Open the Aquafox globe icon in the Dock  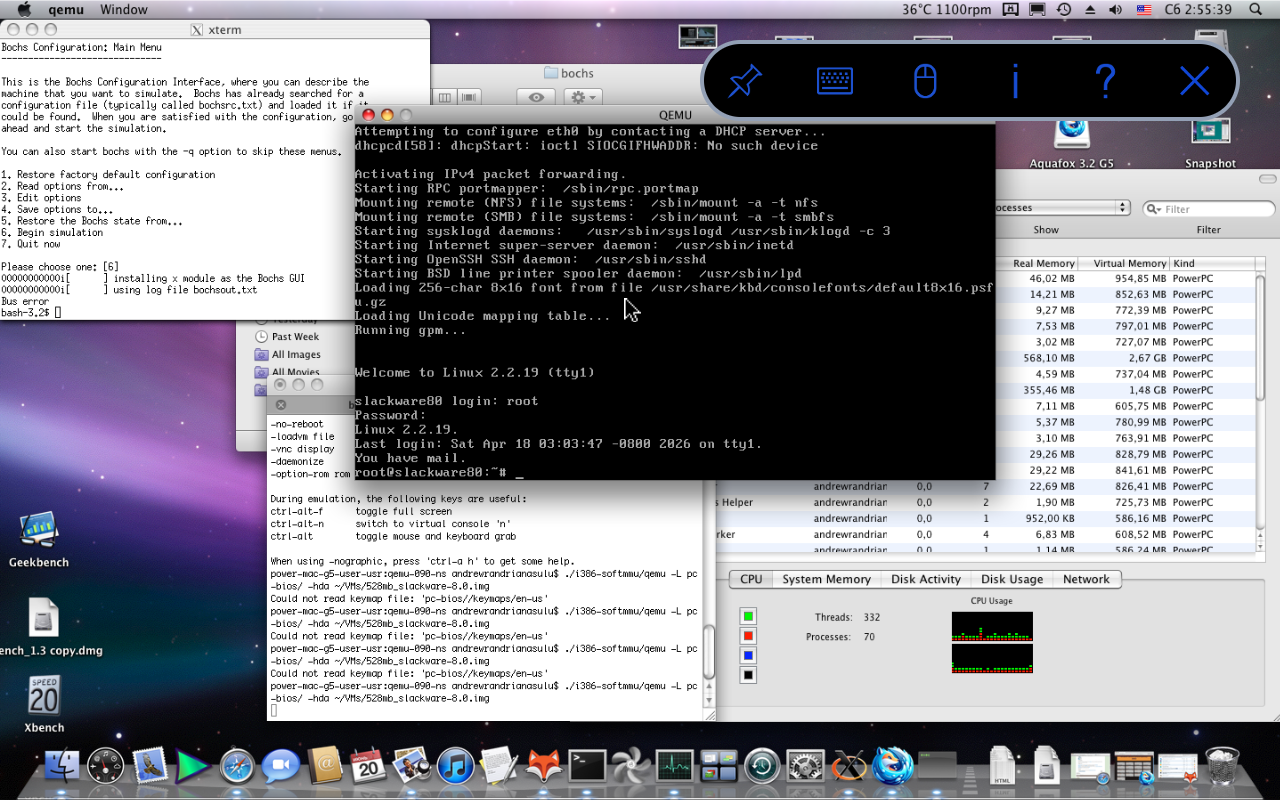point(893,766)
